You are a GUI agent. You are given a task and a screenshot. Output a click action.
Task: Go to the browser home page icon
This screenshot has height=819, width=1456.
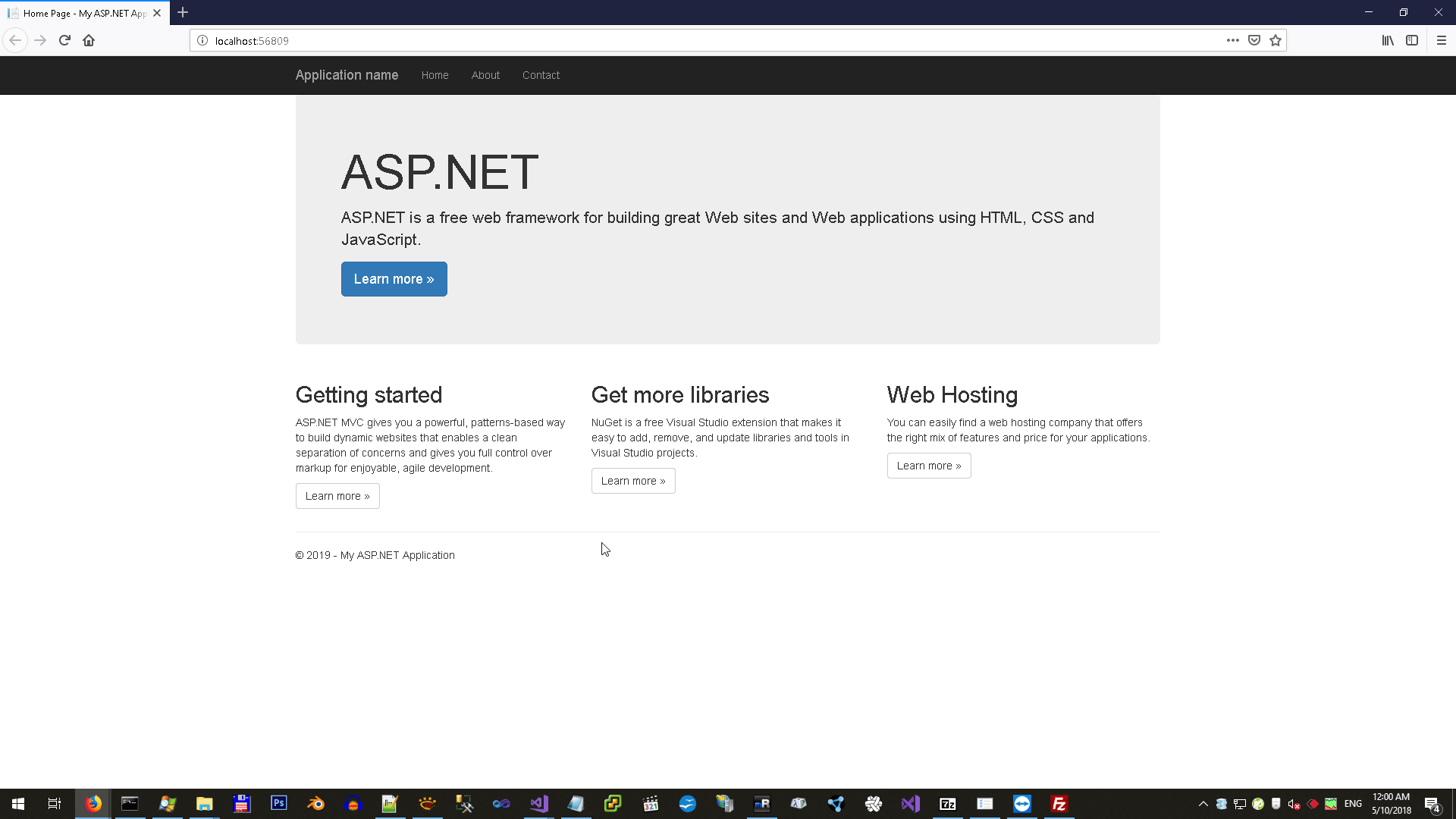coord(89,40)
